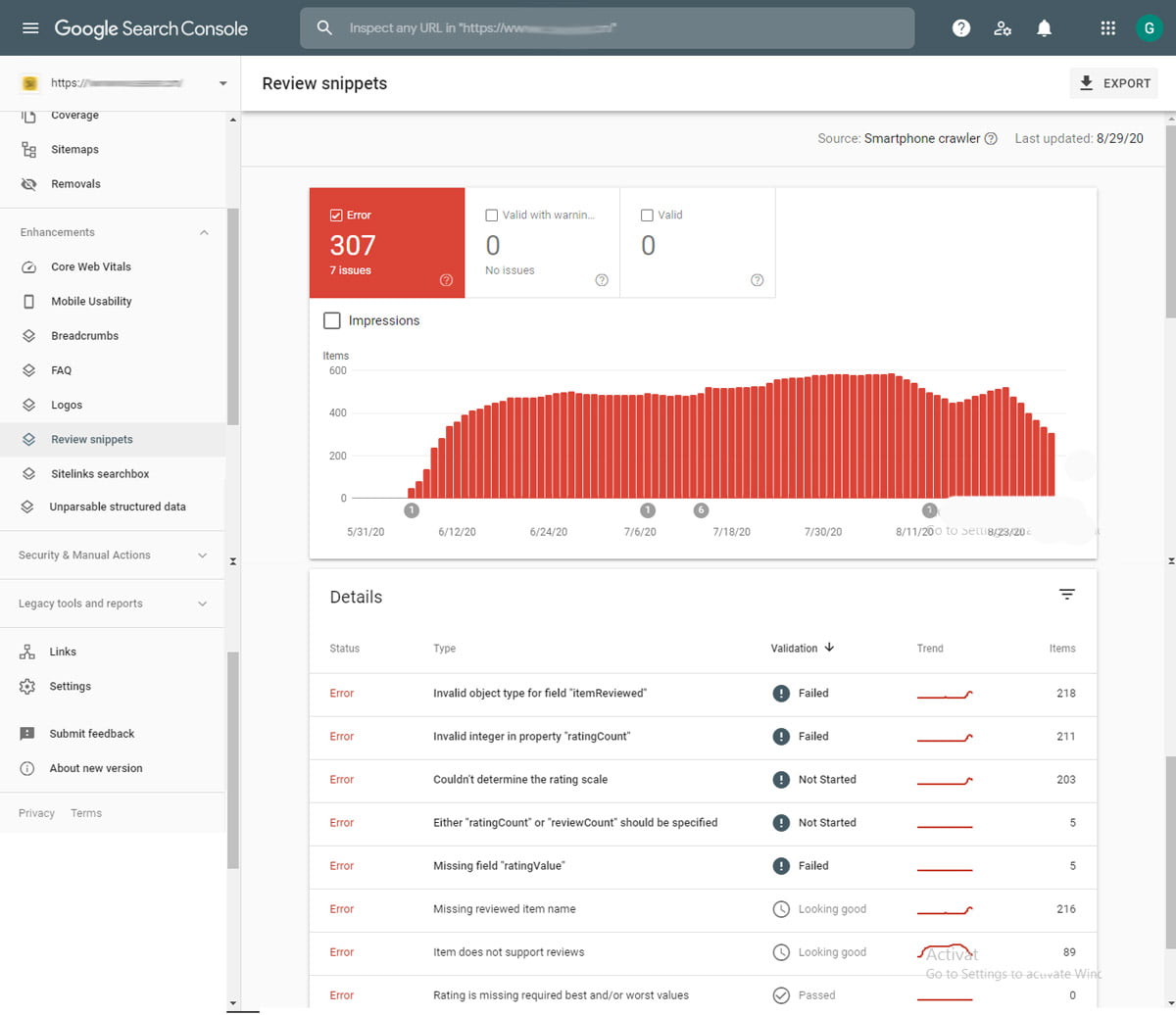Open the Terms link
1176x1015 pixels.
[x=86, y=813]
